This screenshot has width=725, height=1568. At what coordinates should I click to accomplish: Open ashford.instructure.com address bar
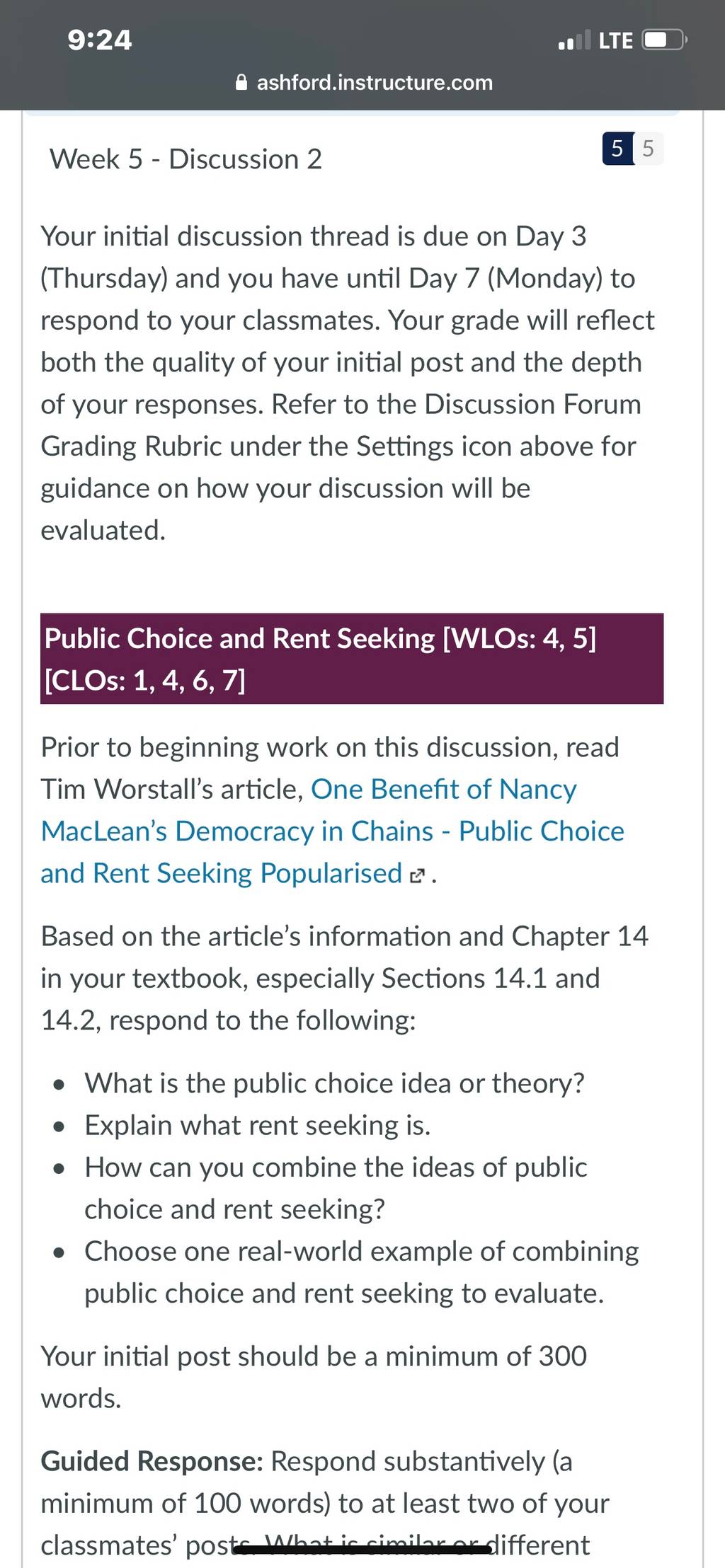(x=364, y=83)
